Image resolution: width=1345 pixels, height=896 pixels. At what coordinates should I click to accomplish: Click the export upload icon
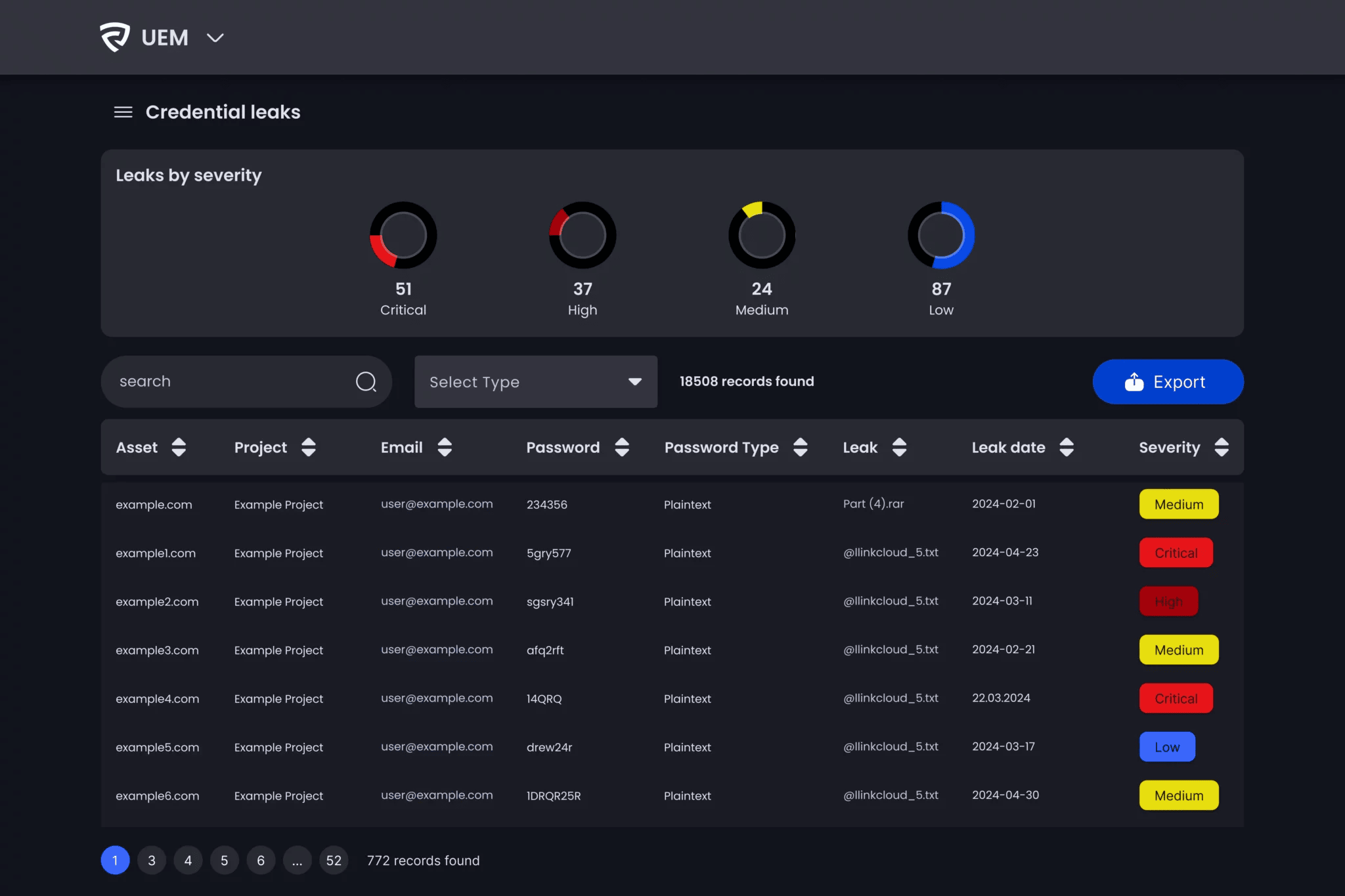(1133, 381)
